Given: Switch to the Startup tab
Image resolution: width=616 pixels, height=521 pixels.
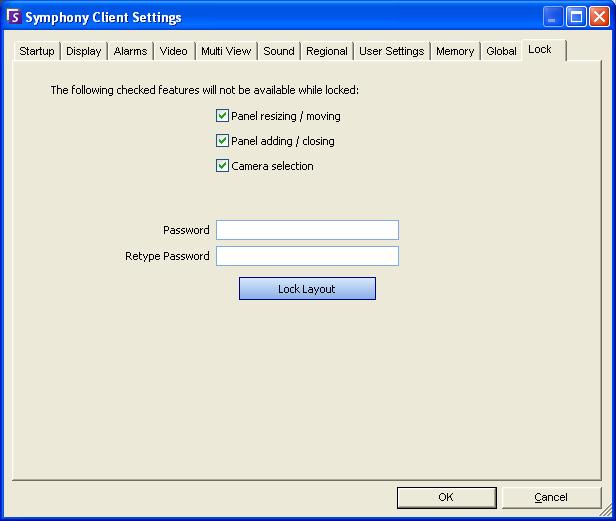Looking at the screenshot, I should coord(37,51).
